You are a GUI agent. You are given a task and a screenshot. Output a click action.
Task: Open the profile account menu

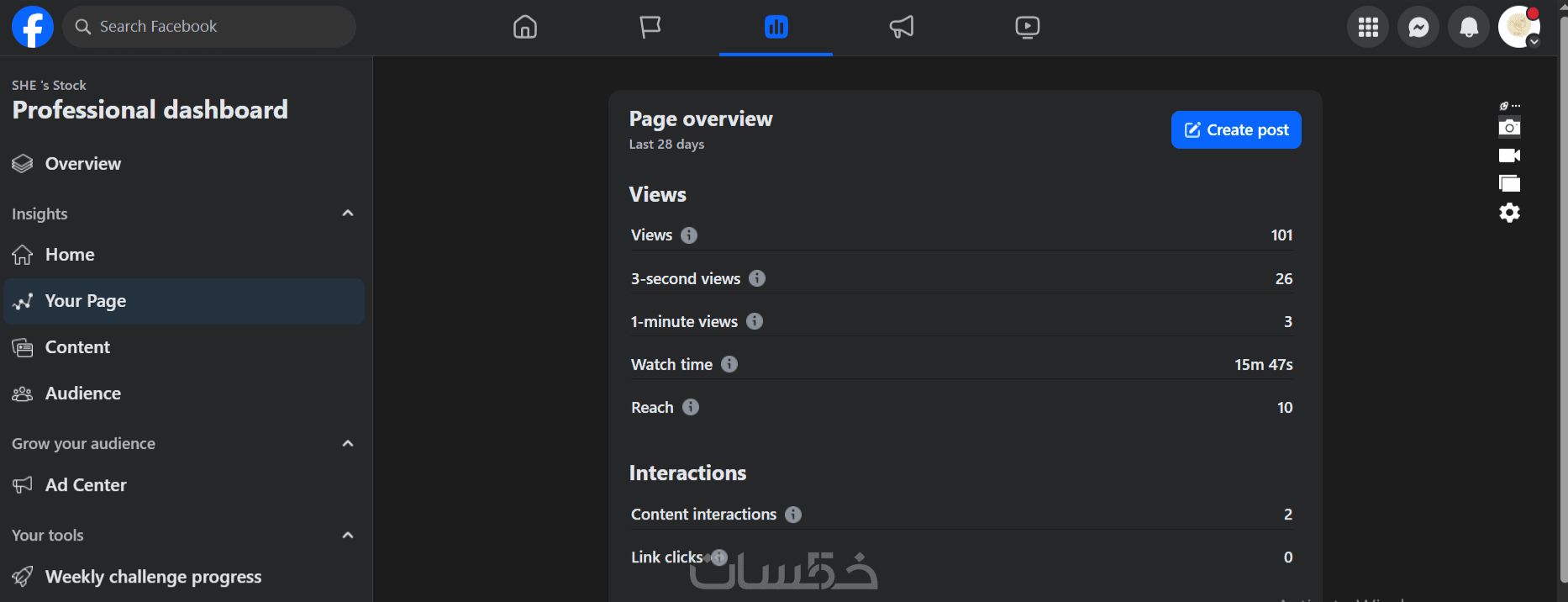point(1519,28)
